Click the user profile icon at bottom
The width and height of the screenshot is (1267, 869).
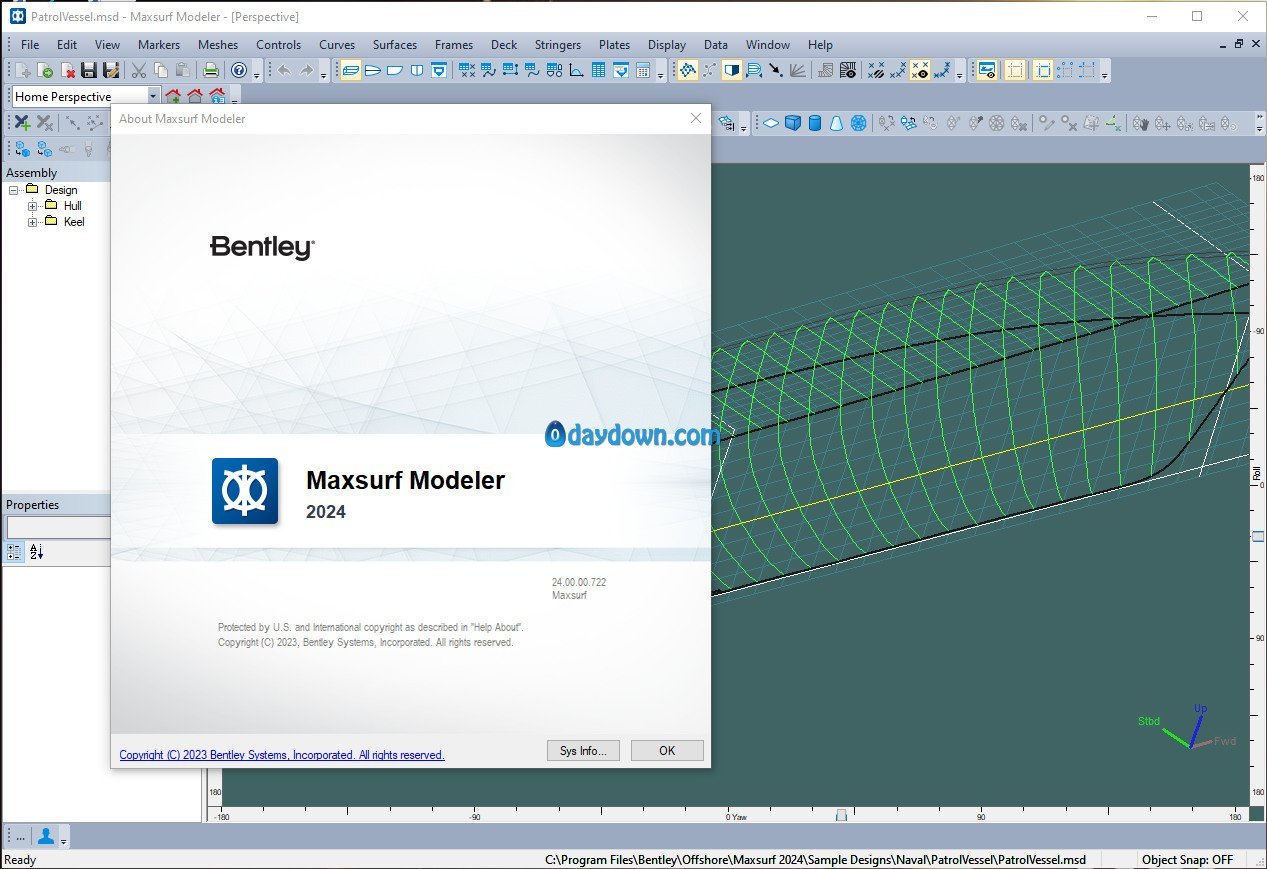pos(46,836)
